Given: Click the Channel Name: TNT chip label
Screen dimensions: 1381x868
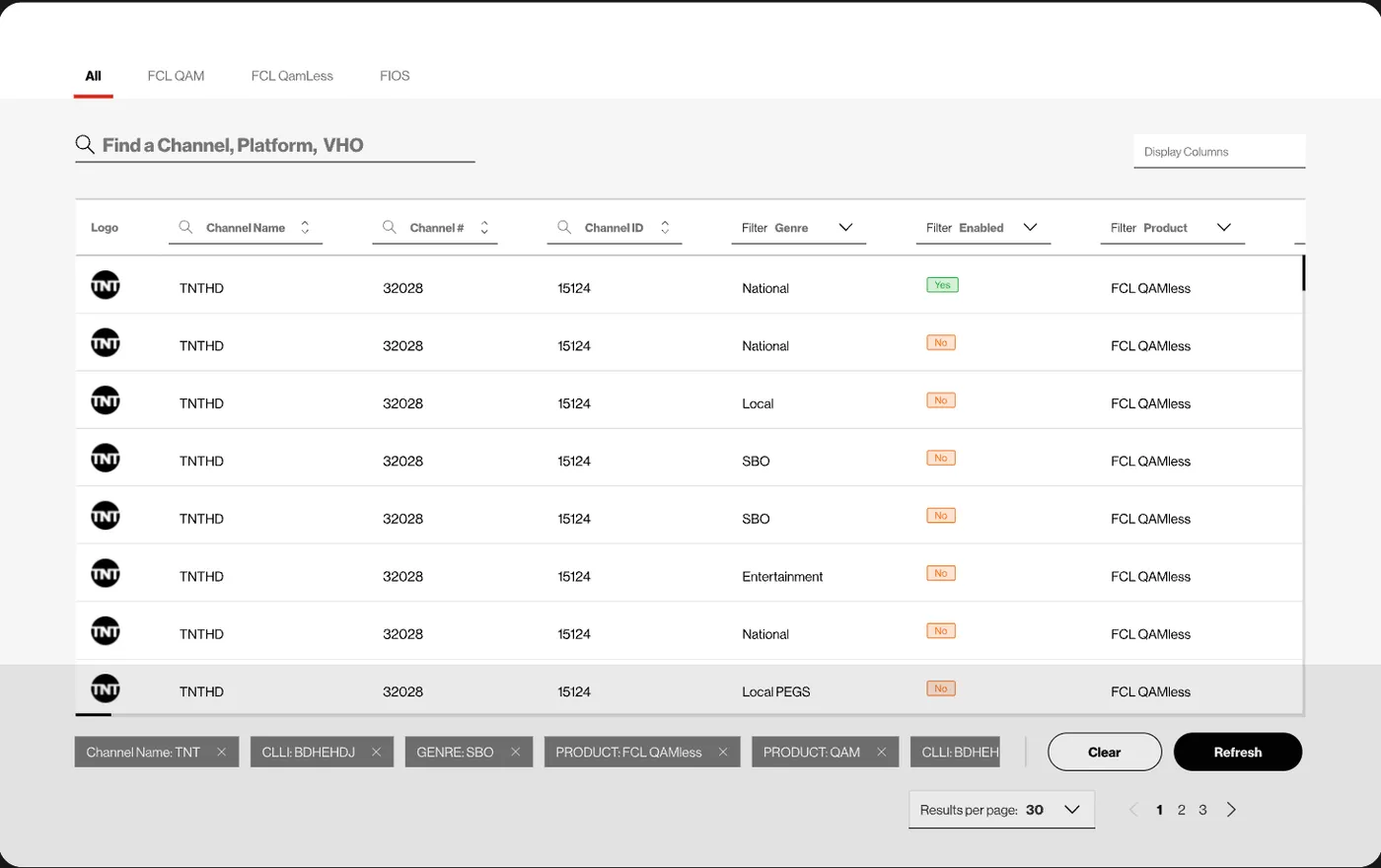Looking at the screenshot, I should point(143,753).
